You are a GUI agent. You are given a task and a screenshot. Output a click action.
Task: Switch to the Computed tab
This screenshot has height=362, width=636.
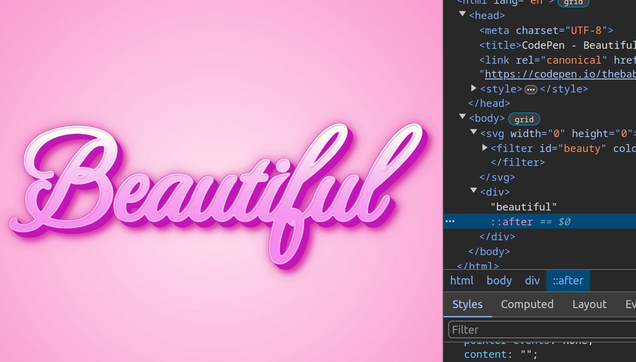(x=527, y=304)
